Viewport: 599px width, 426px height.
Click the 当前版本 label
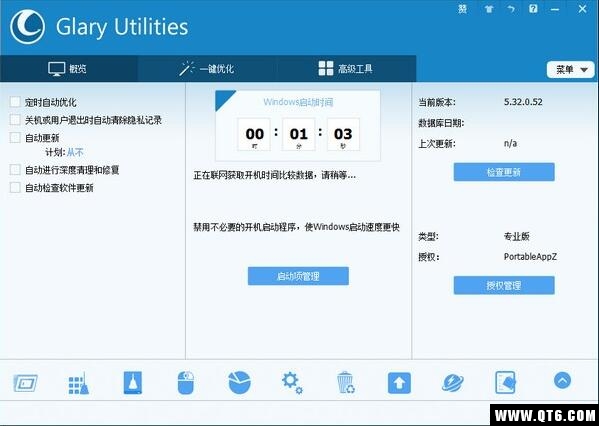coord(437,102)
